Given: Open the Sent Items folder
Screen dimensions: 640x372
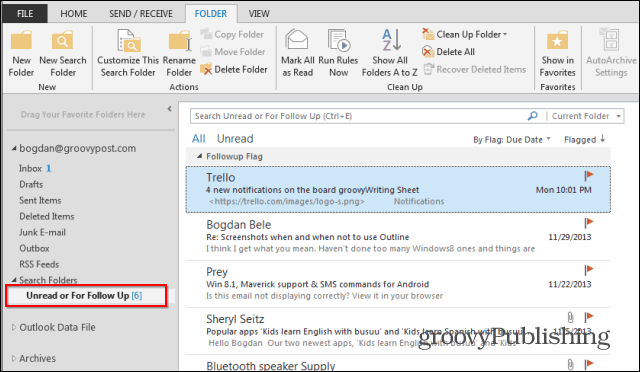Looking at the screenshot, I should point(40,200).
